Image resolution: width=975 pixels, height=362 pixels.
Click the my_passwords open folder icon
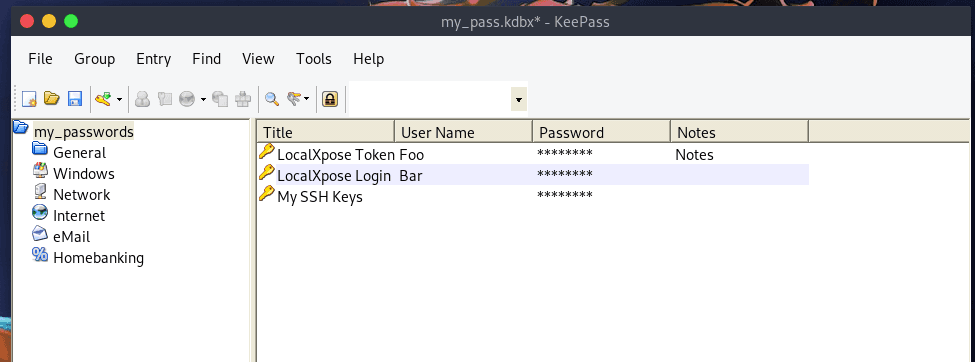[21, 128]
